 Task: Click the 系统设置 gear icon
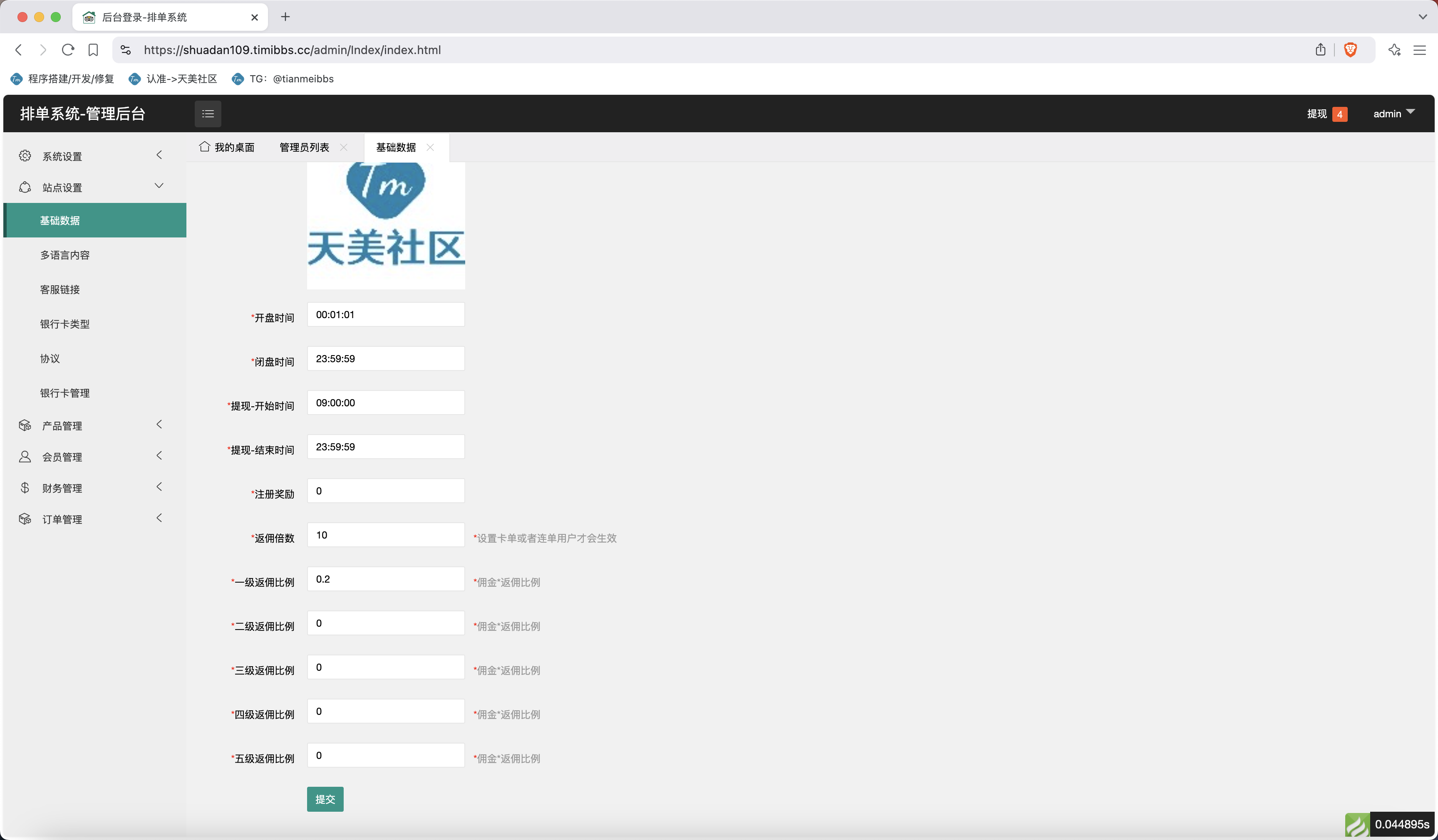pos(25,156)
